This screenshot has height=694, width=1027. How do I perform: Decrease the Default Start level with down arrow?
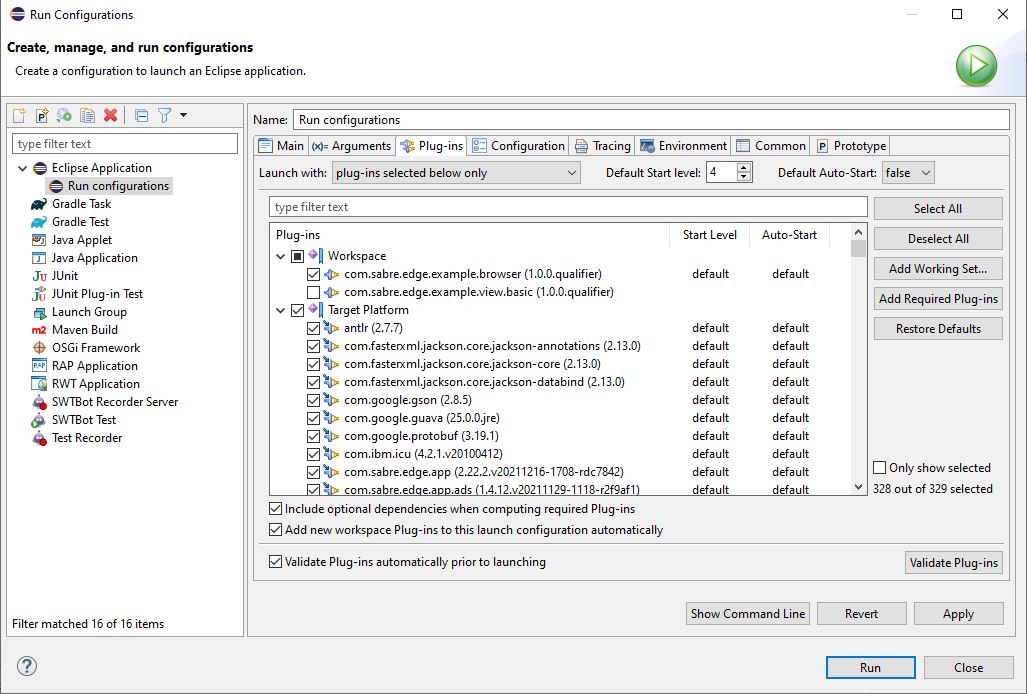click(x=743, y=177)
